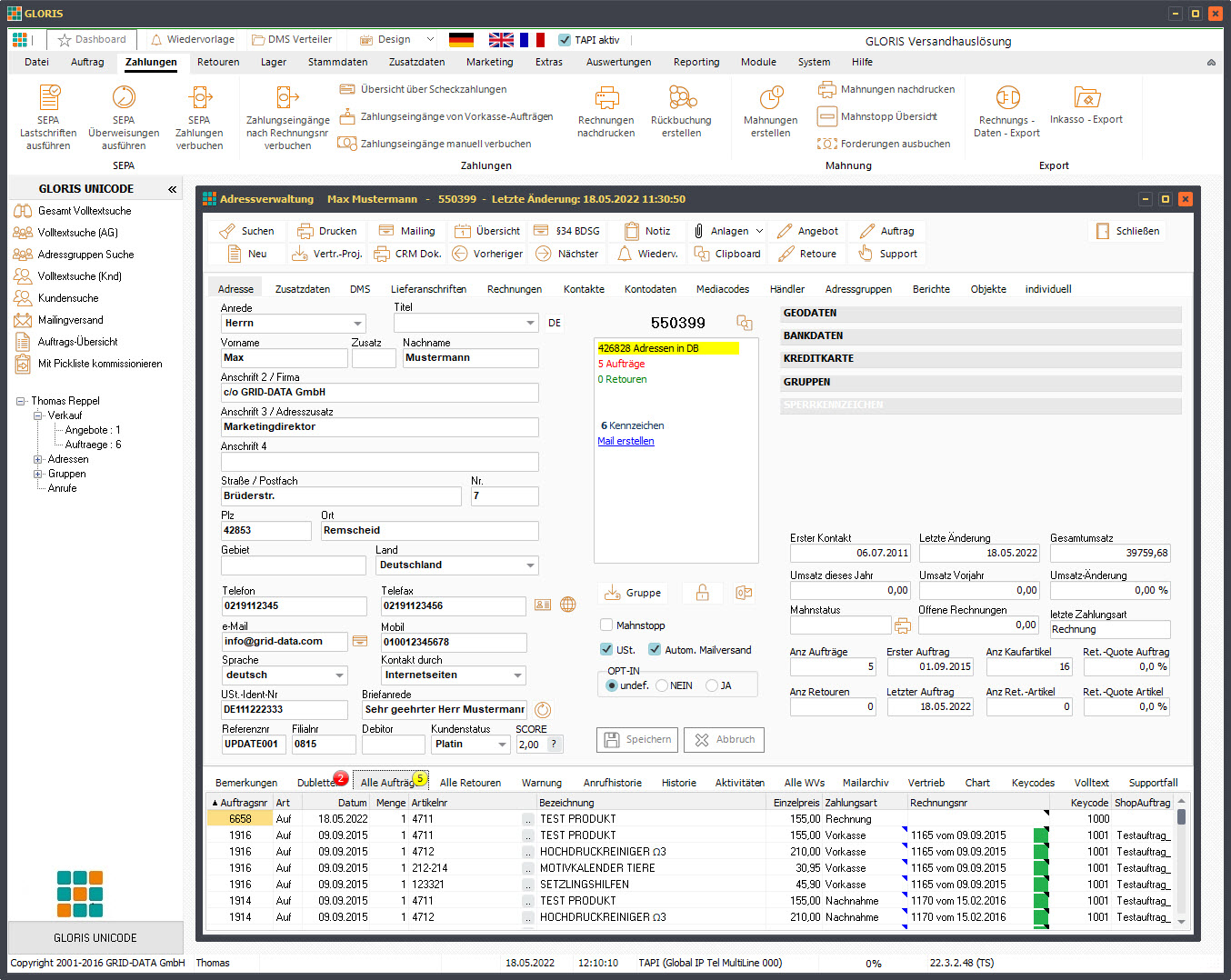Screen dimensions: 1231x980
Task: Select Kundensuche in sidebar
Action: (x=68, y=298)
